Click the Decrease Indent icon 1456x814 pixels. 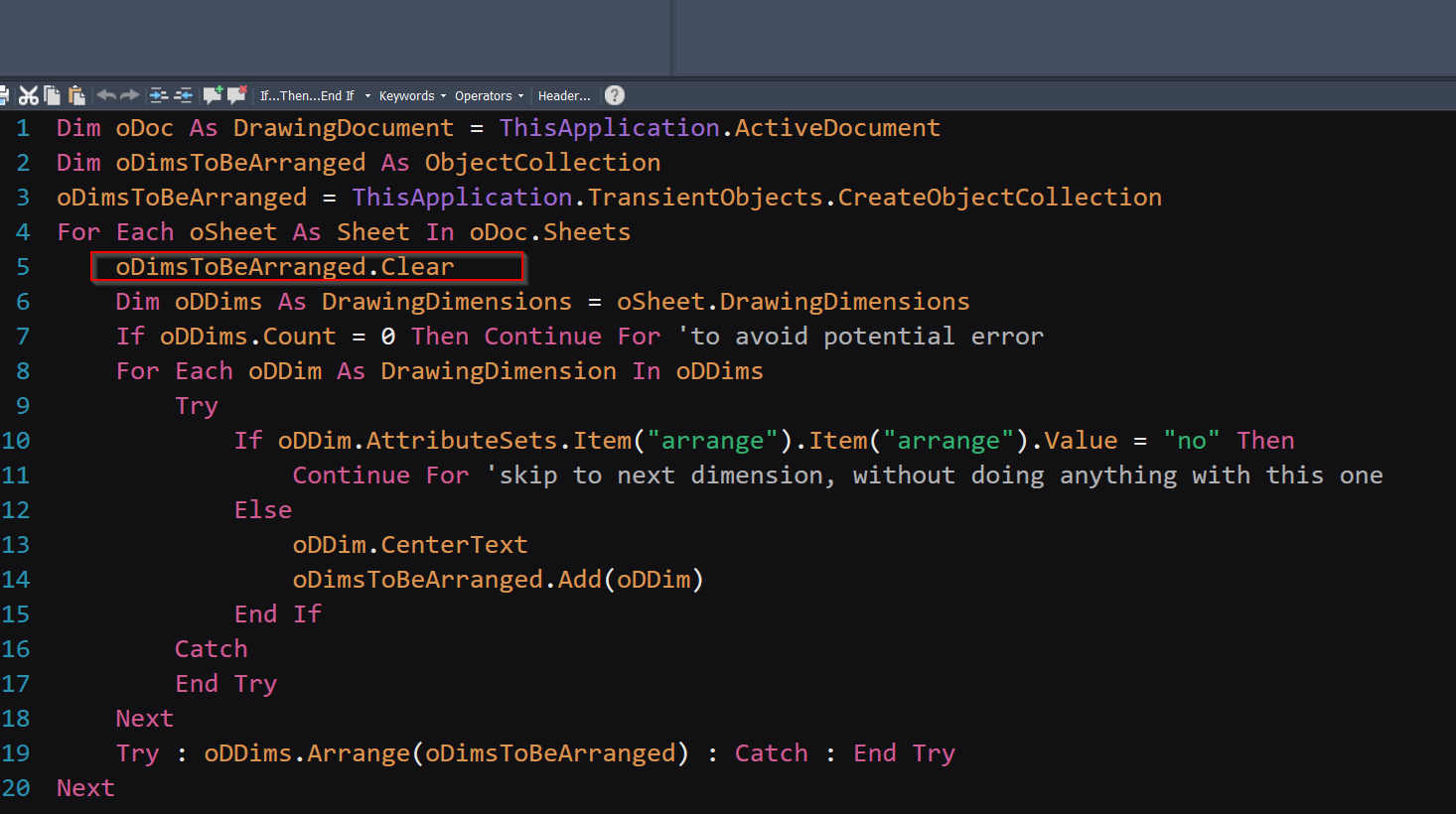click(x=185, y=94)
